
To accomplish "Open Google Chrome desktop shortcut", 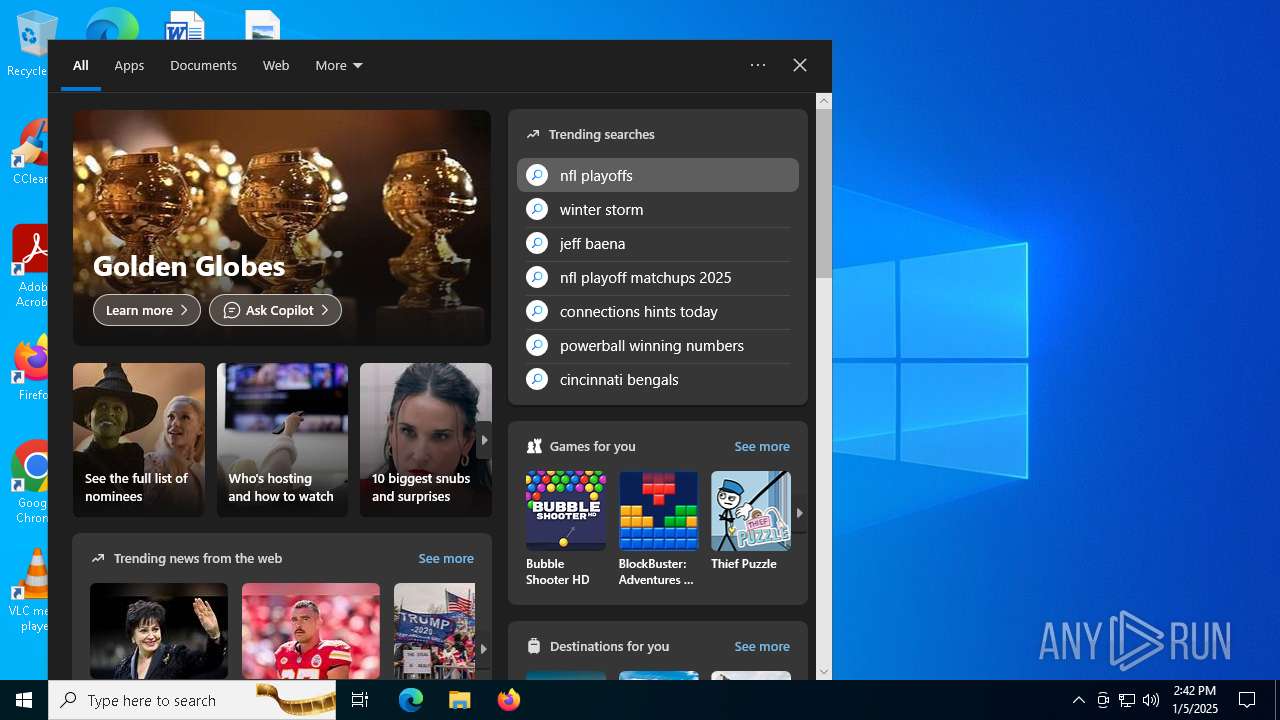I will tap(30, 481).
